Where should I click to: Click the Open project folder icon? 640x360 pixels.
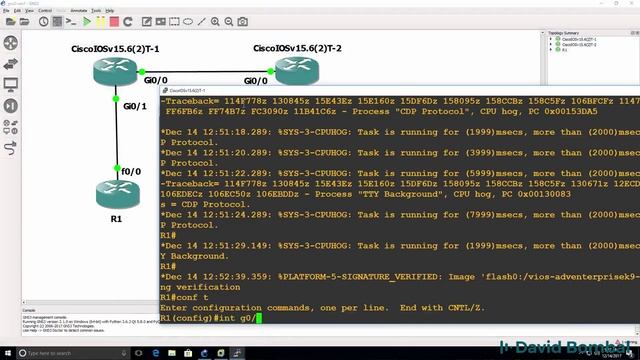point(24,22)
